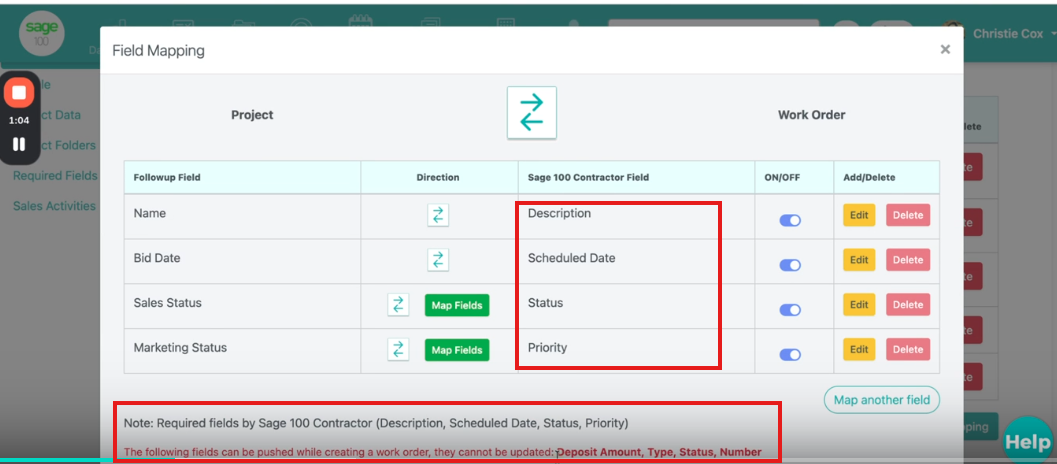Click the Direction column header
Image resolution: width=1057 pixels, height=464 pixels.
439,177
